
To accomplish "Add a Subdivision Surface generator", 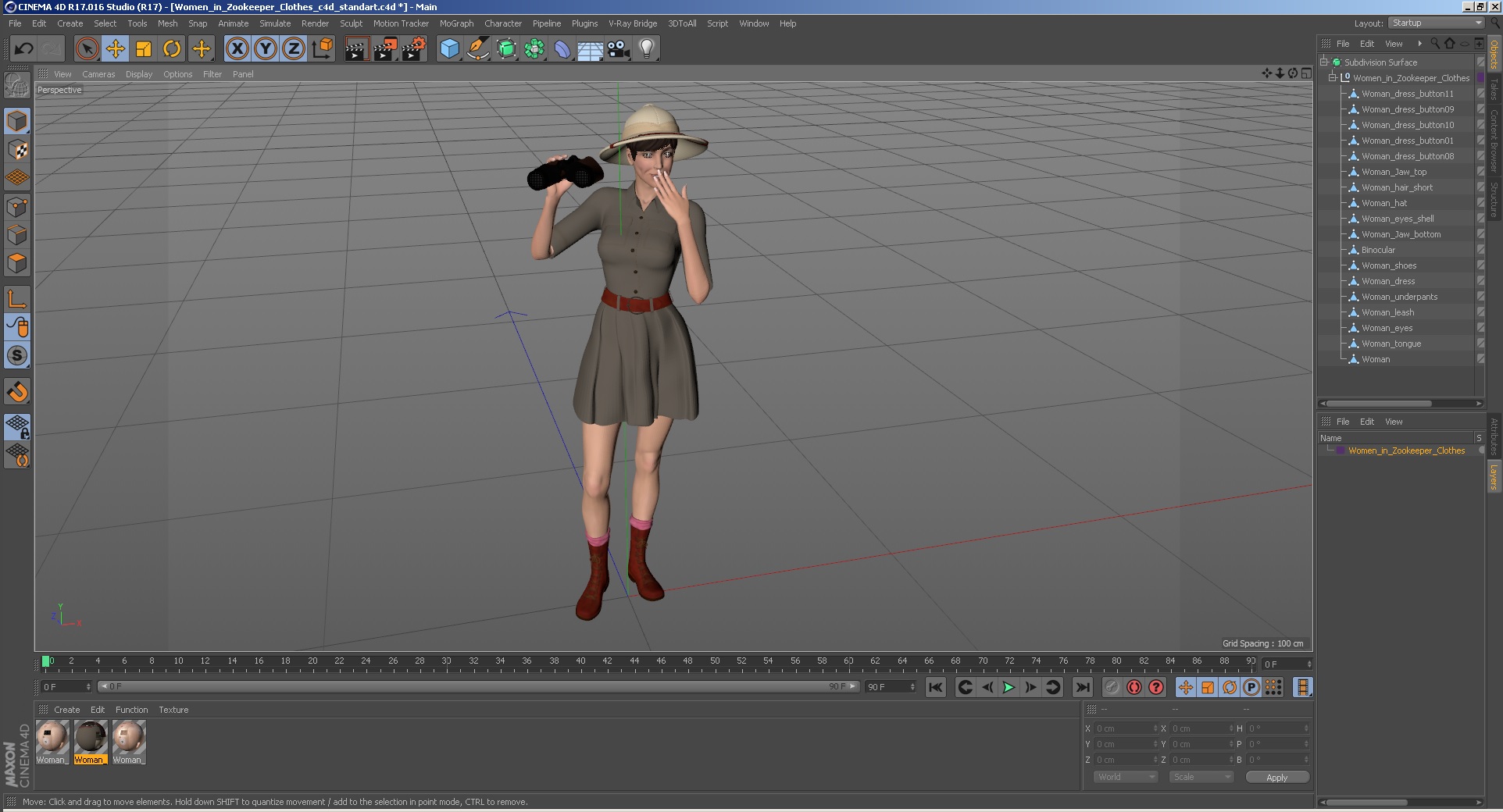I will click(506, 49).
